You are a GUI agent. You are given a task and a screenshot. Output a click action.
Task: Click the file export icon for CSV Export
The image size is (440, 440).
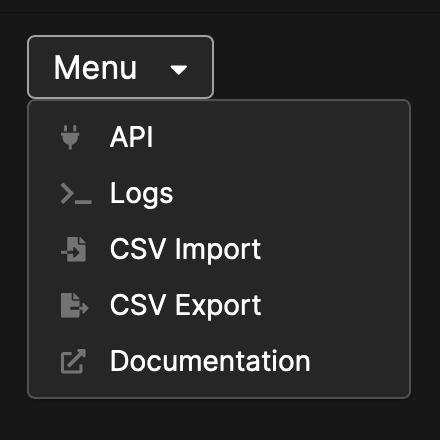click(x=75, y=305)
